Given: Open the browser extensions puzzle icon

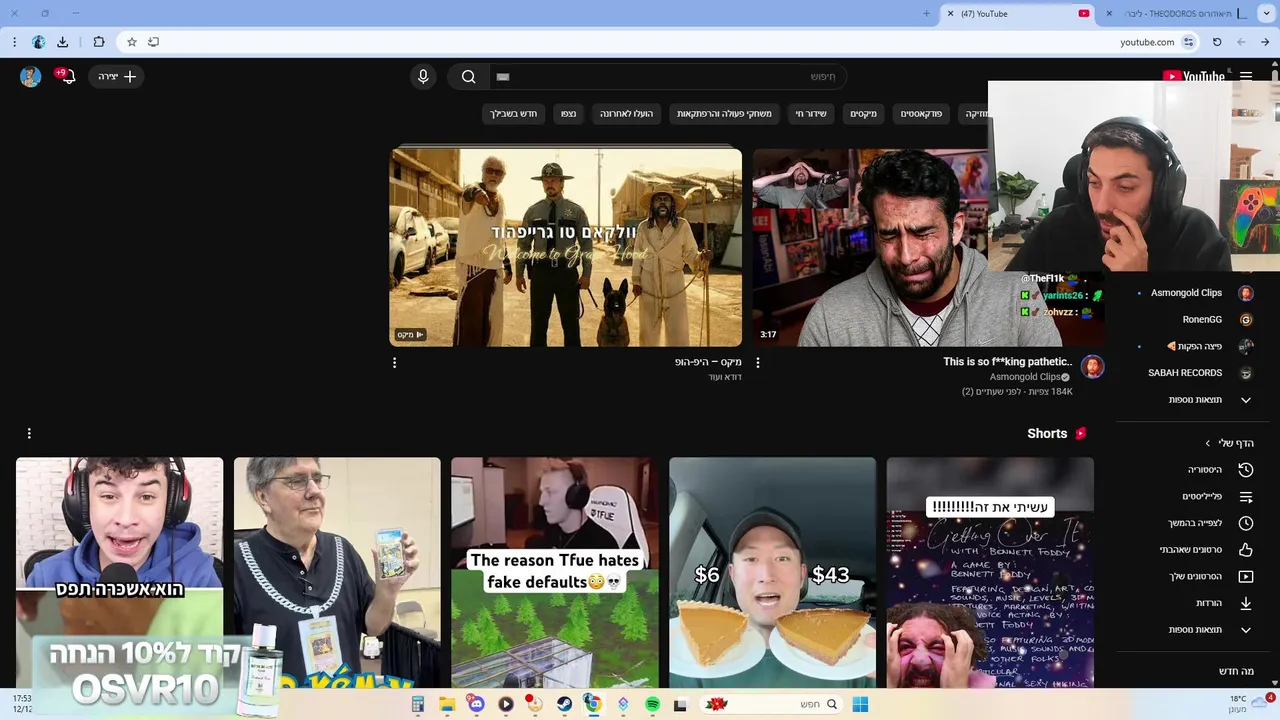Looking at the screenshot, I should pos(99,42).
